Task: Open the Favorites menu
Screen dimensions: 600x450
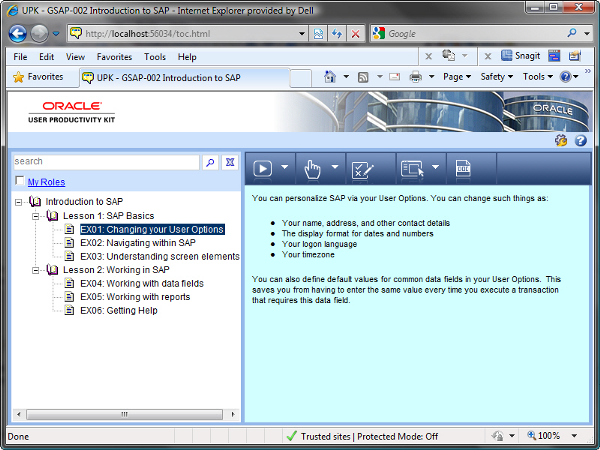Action: [114, 57]
